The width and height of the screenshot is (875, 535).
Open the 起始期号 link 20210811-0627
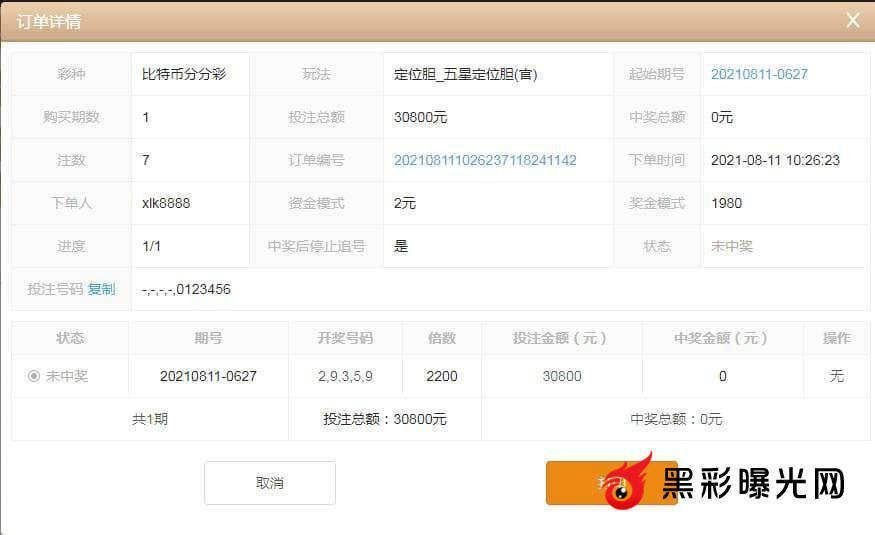pyautogui.click(x=759, y=74)
